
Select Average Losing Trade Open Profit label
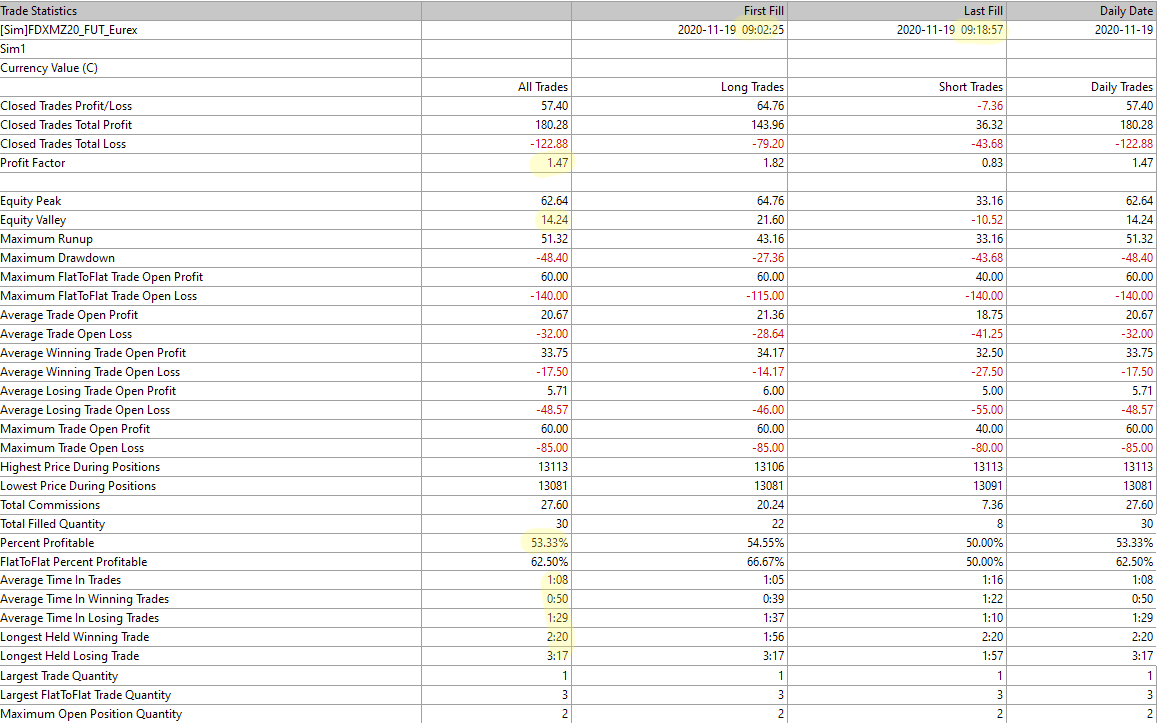[x=89, y=391]
